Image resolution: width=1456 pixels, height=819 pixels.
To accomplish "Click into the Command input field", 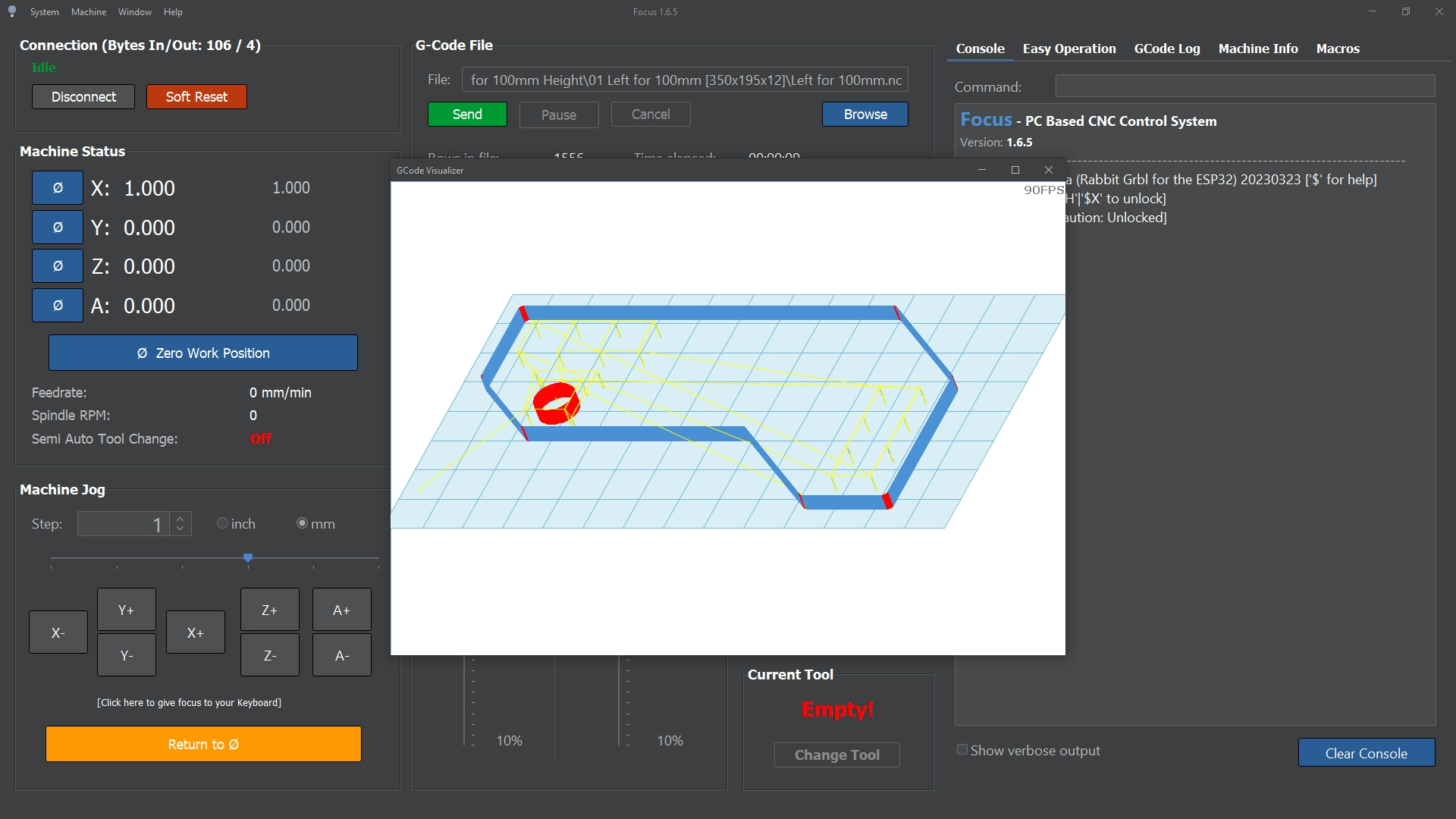I will 1244,86.
